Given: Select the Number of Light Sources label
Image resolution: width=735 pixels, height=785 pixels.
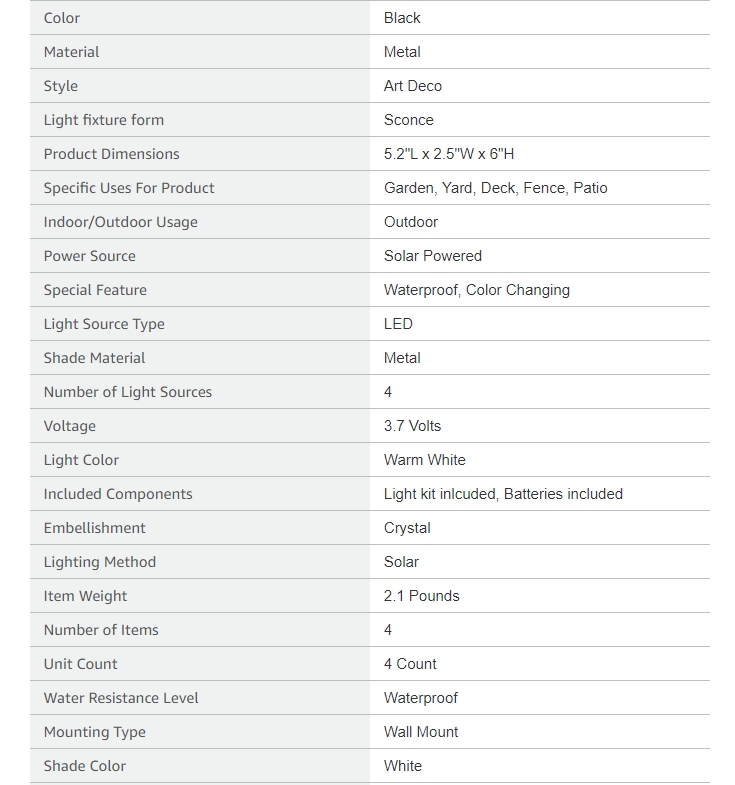Looking at the screenshot, I should [128, 392].
